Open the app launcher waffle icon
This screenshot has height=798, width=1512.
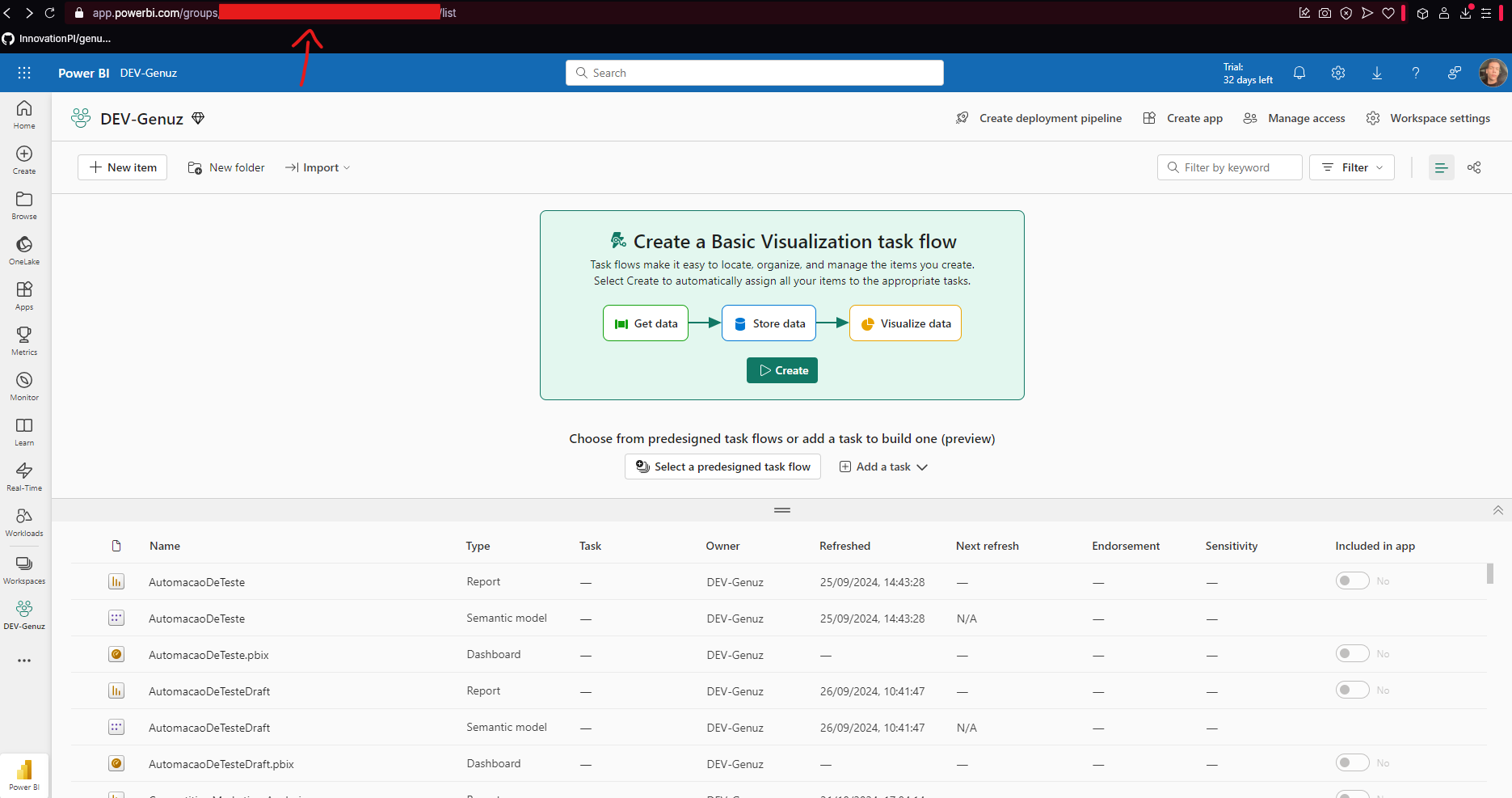click(24, 73)
